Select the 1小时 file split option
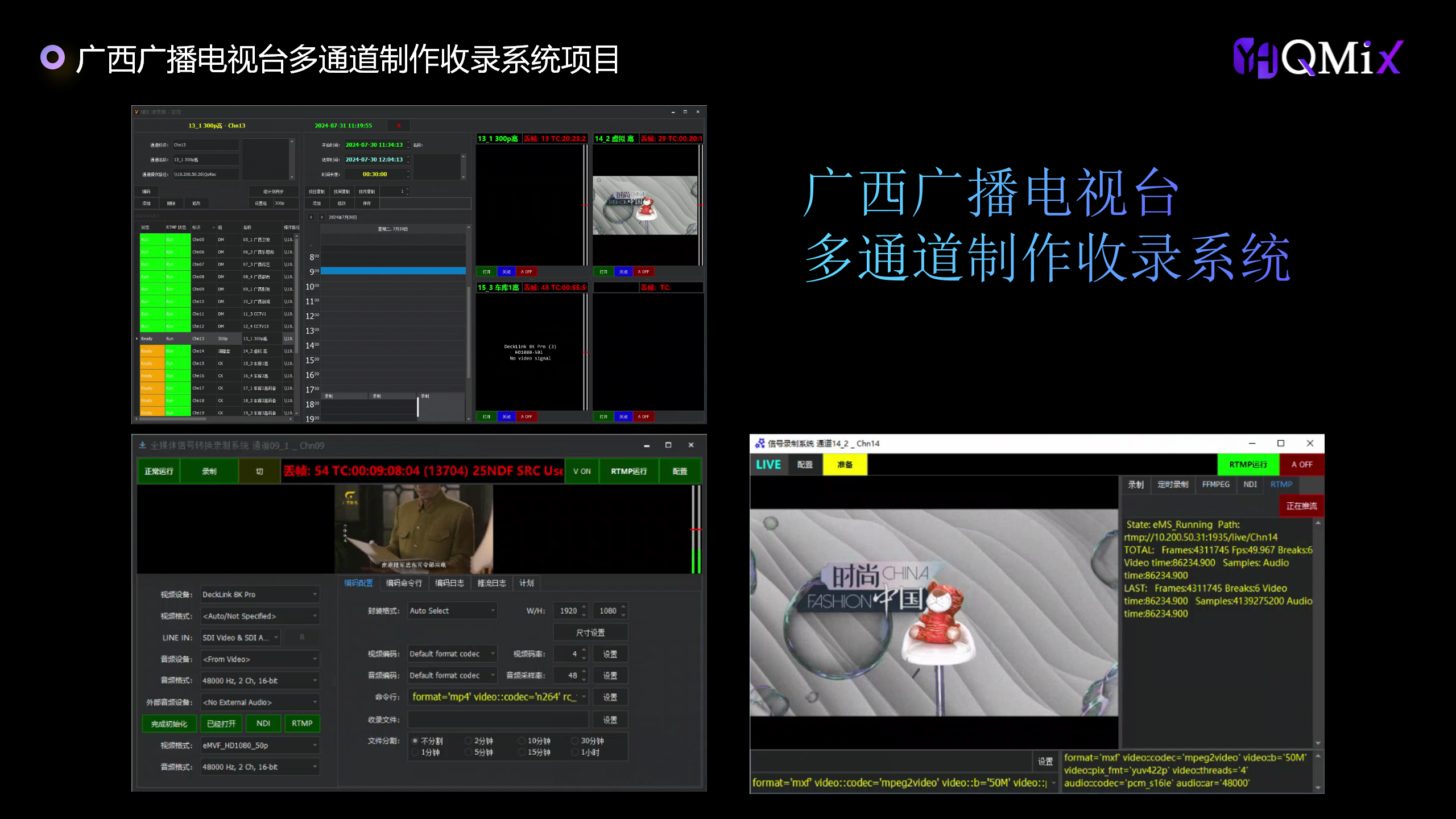 coord(575,752)
